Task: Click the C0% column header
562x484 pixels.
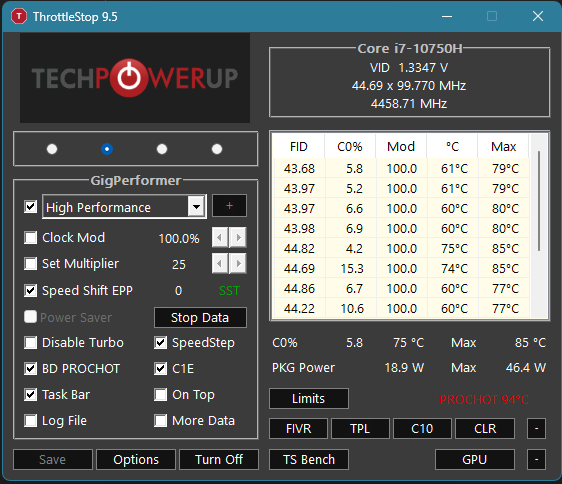Action: click(x=350, y=147)
